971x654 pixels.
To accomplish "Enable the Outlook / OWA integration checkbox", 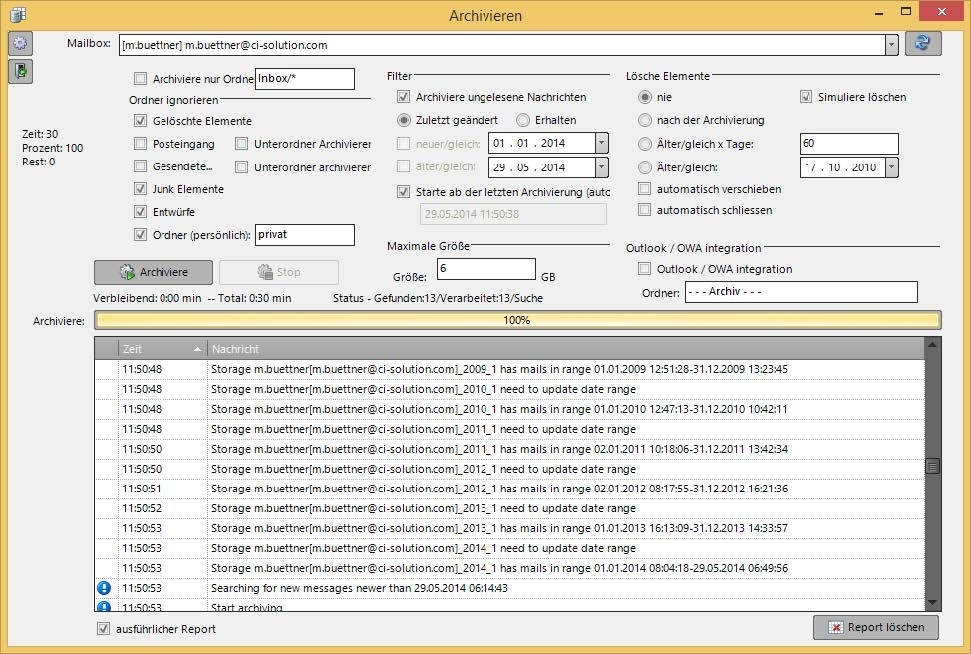I will 645,269.
